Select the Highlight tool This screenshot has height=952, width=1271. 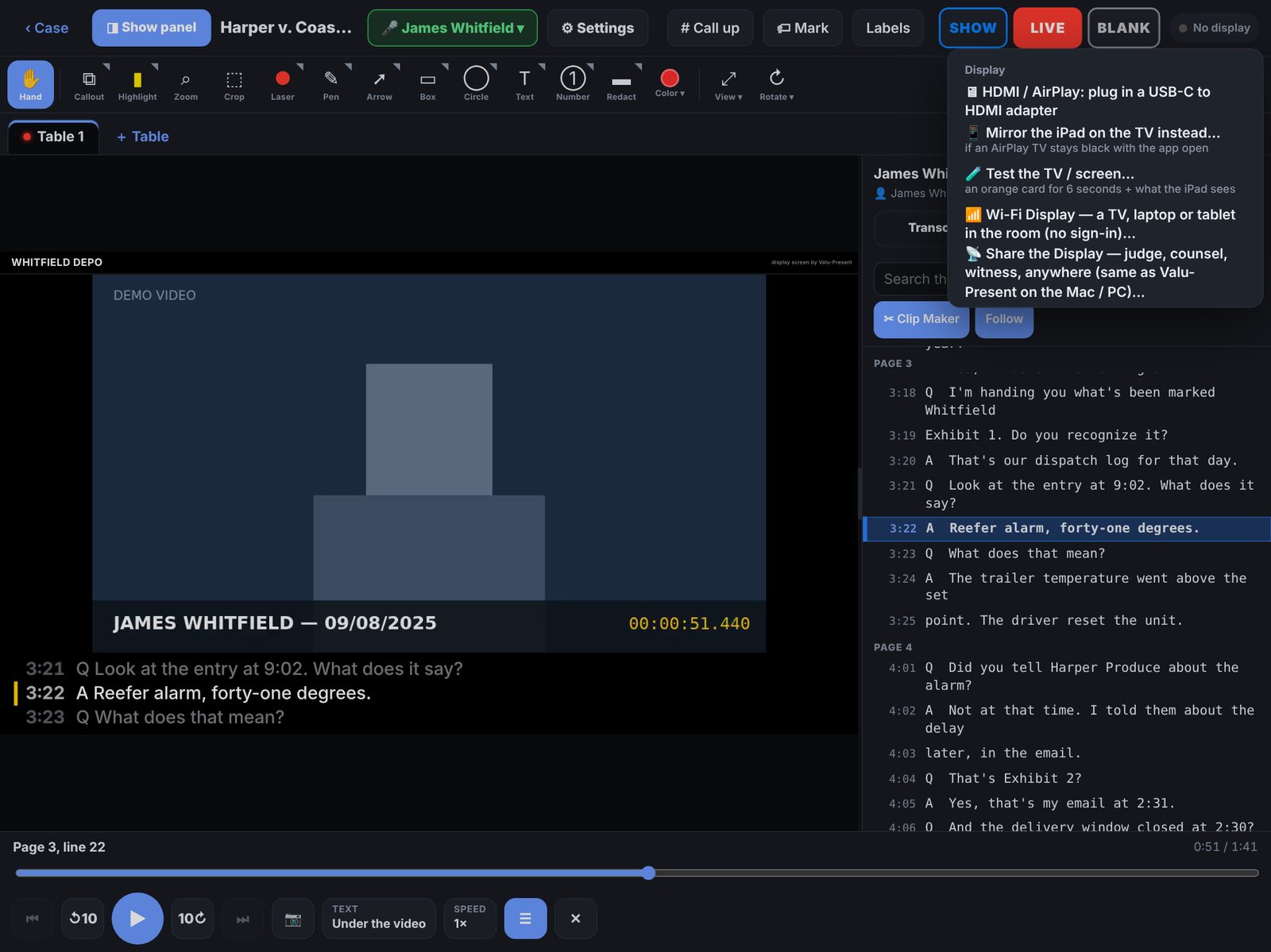[x=137, y=84]
